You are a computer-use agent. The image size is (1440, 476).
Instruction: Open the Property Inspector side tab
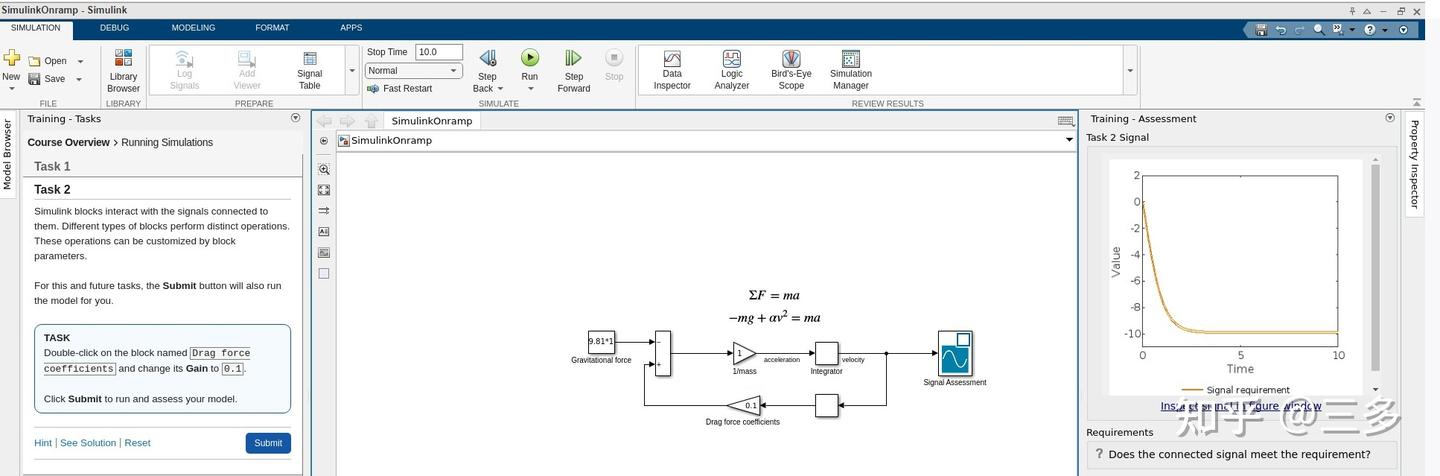tap(1414, 164)
